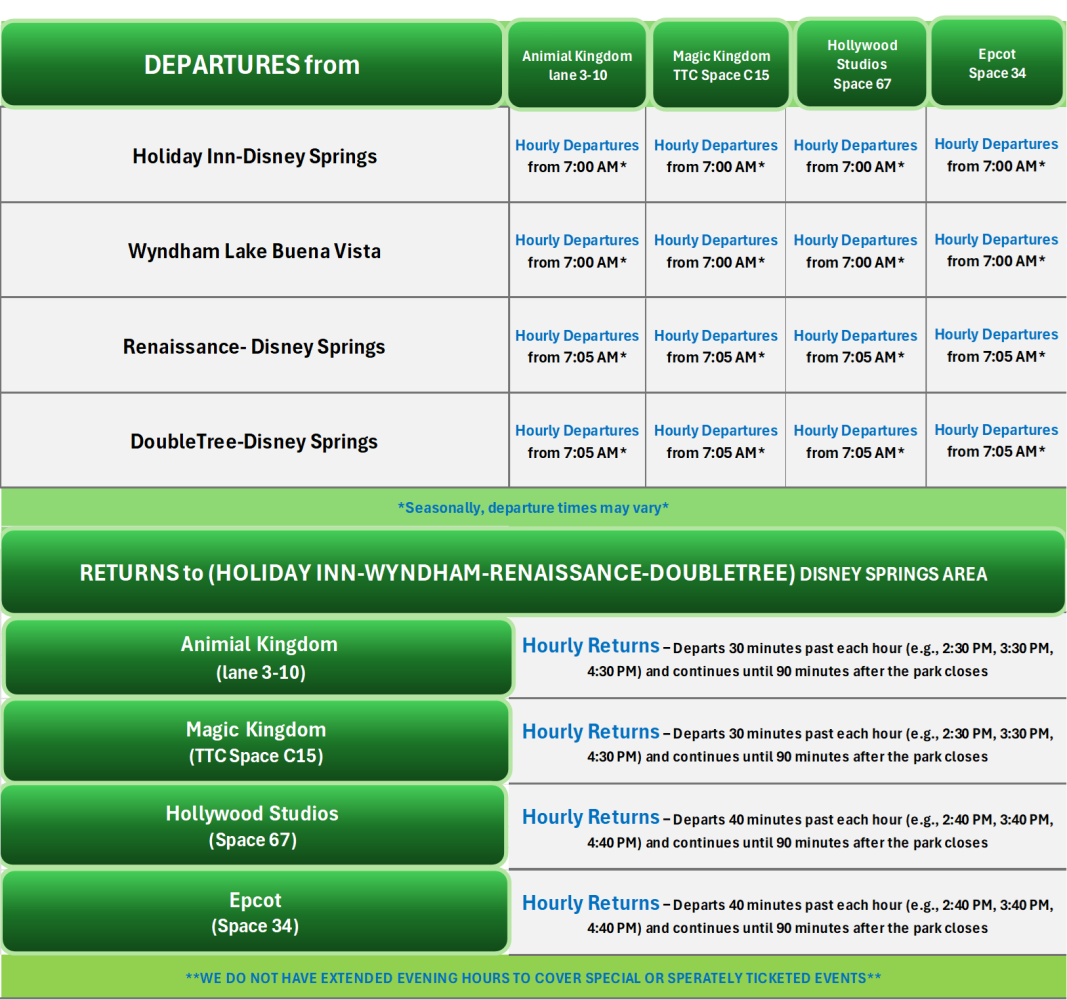
Task: Select Animal Kingdom (lane 3-10) returns button
Action: pyautogui.click(x=259, y=657)
